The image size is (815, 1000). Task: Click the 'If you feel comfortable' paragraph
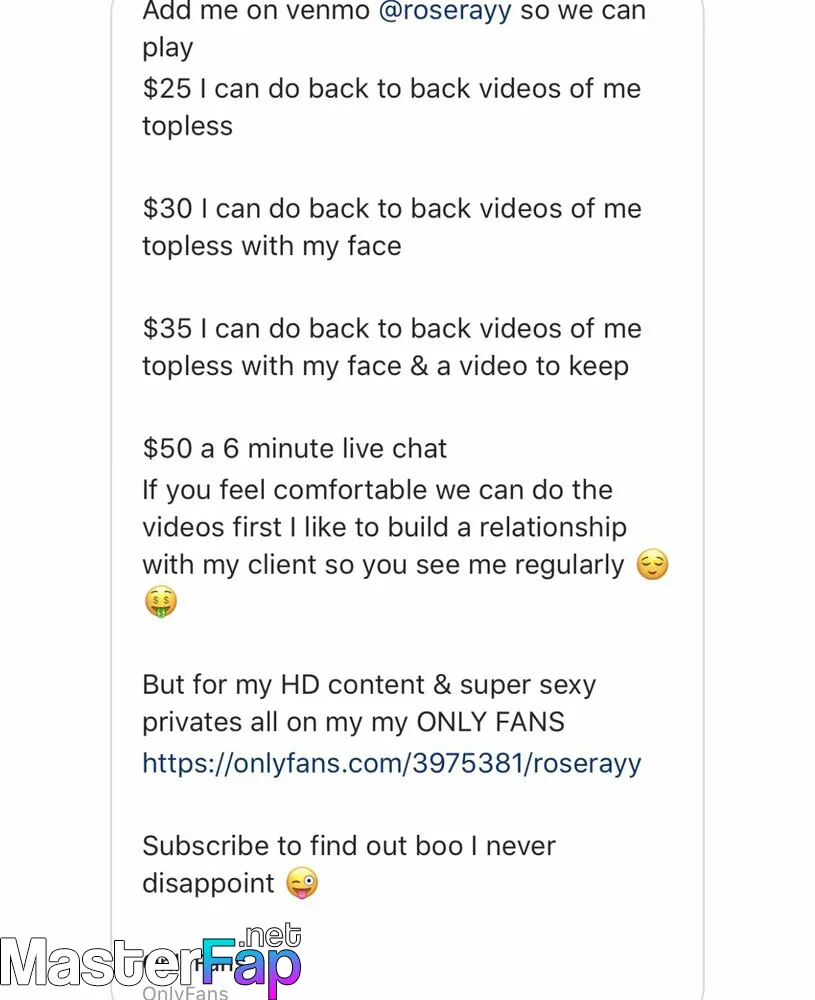pyautogui.click(x=406, y=546)
